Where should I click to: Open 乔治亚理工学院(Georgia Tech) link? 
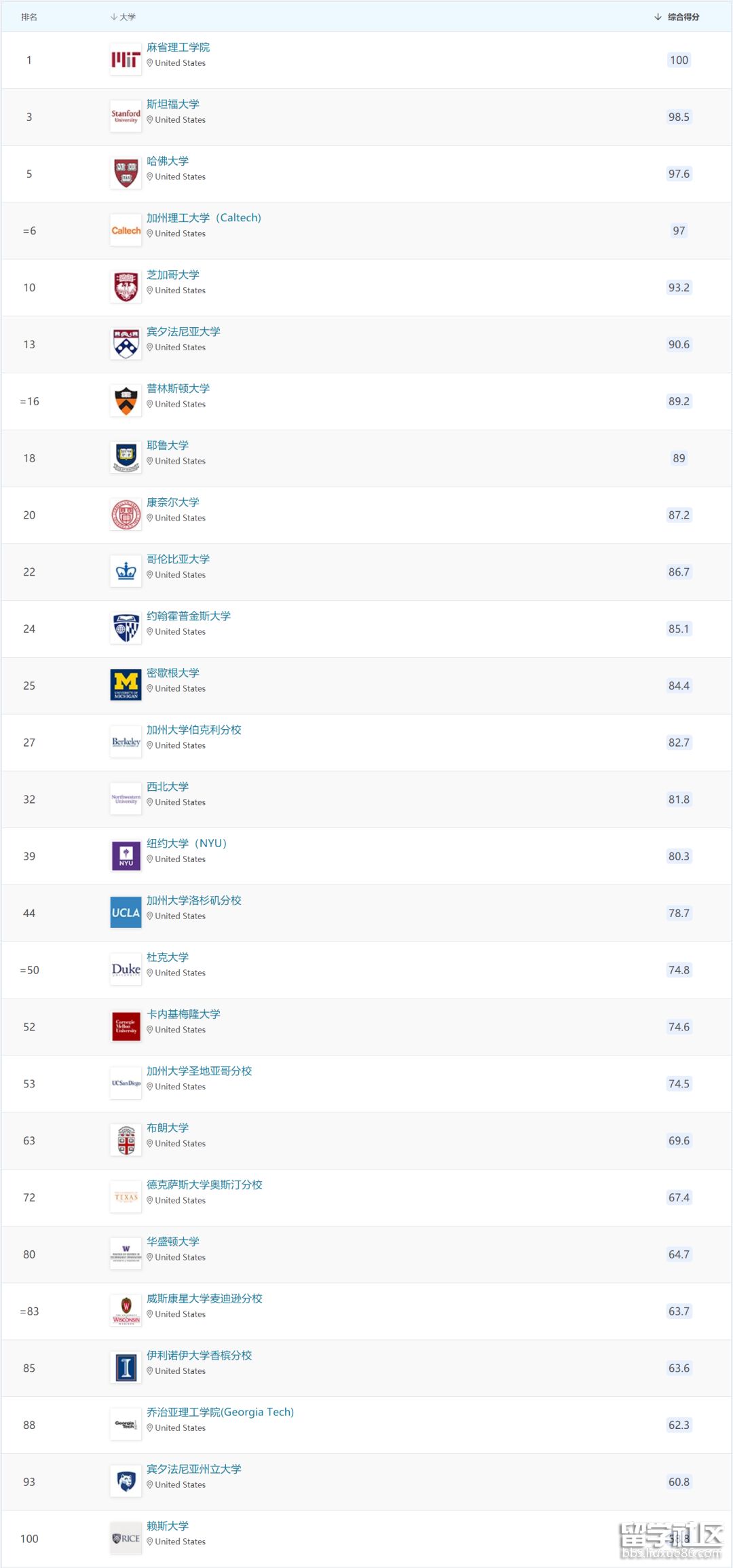220,1413
